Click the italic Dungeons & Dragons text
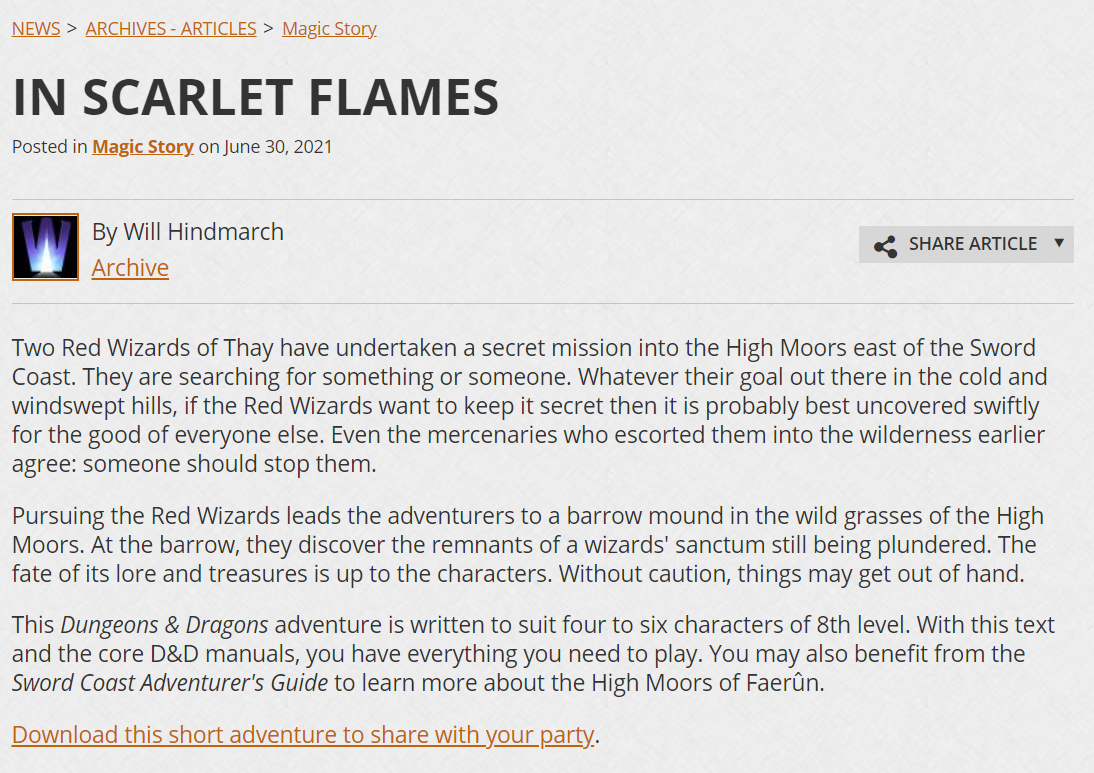The height and width of the screenshot is (773, 1094). pyautogui.click(x=165, y=624)
